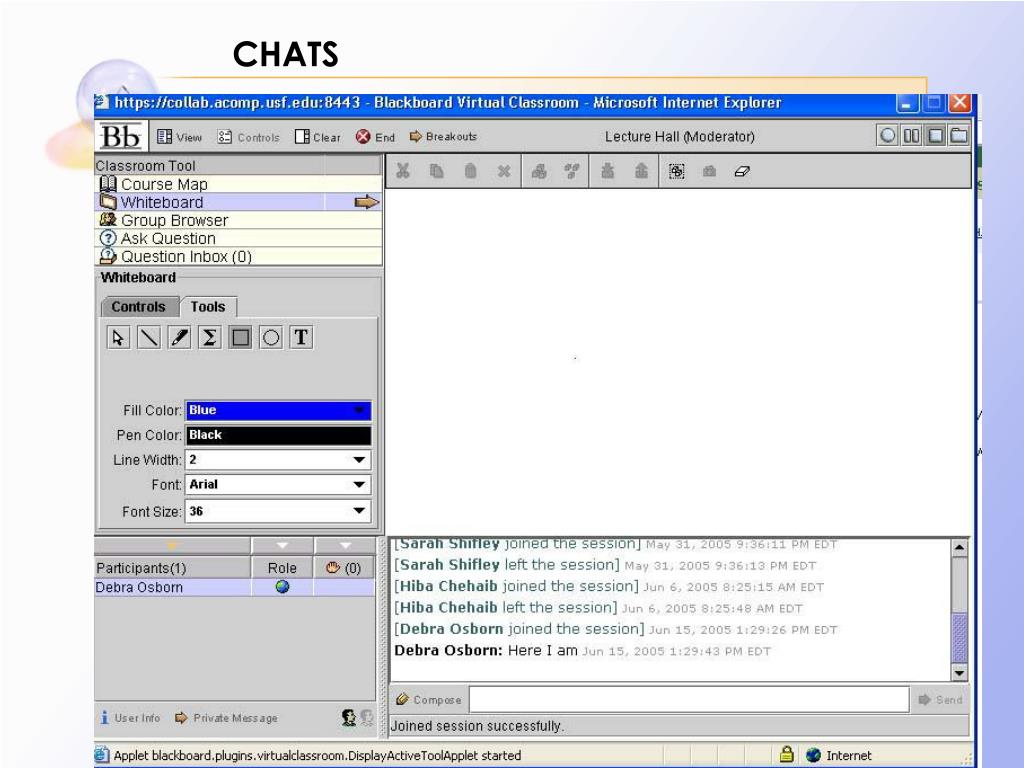Select the Pen freehand tool
Screen dimensions: 1024x768
point(180,338)
